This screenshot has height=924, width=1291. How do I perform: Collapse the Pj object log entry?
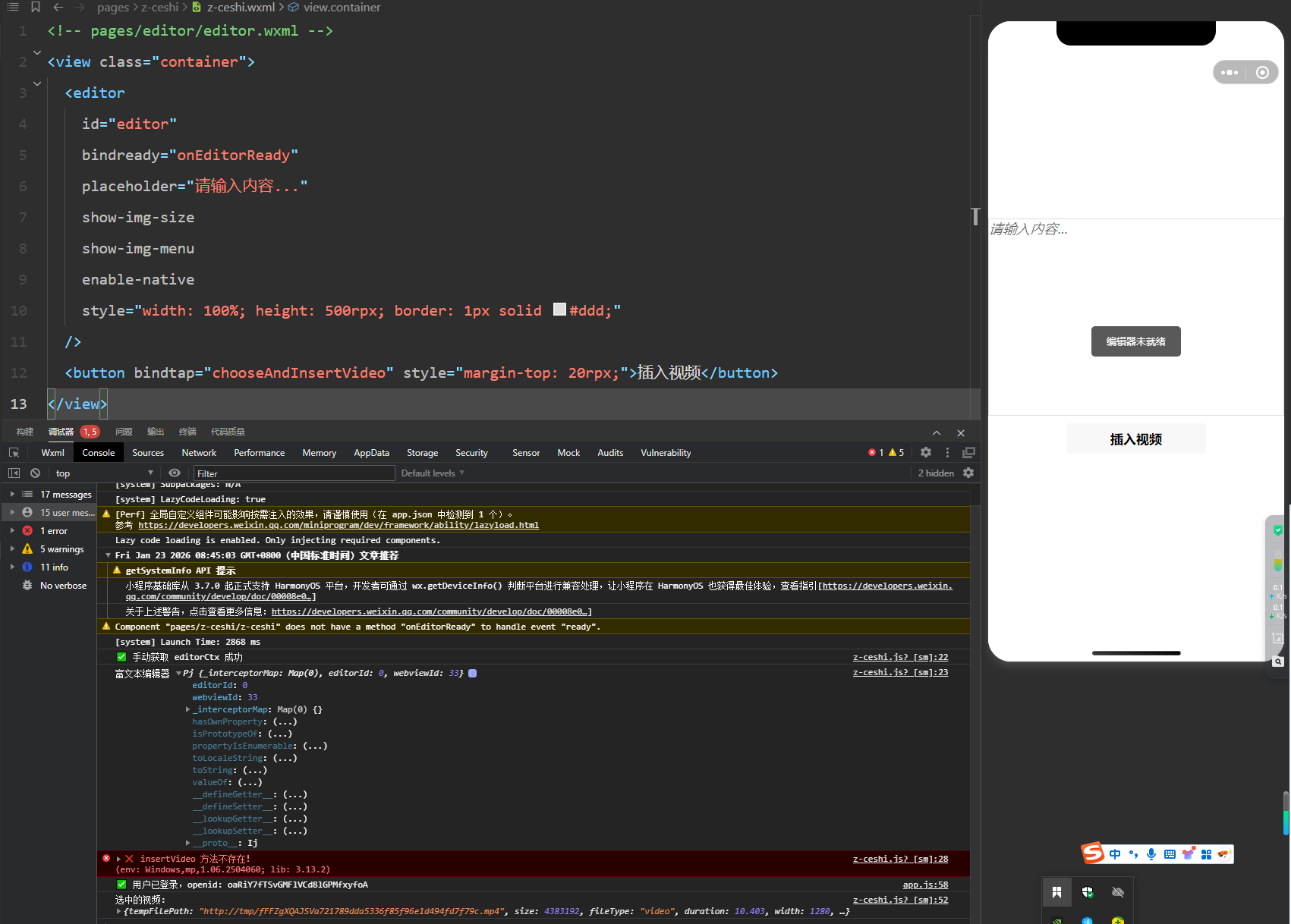point(178,673)
